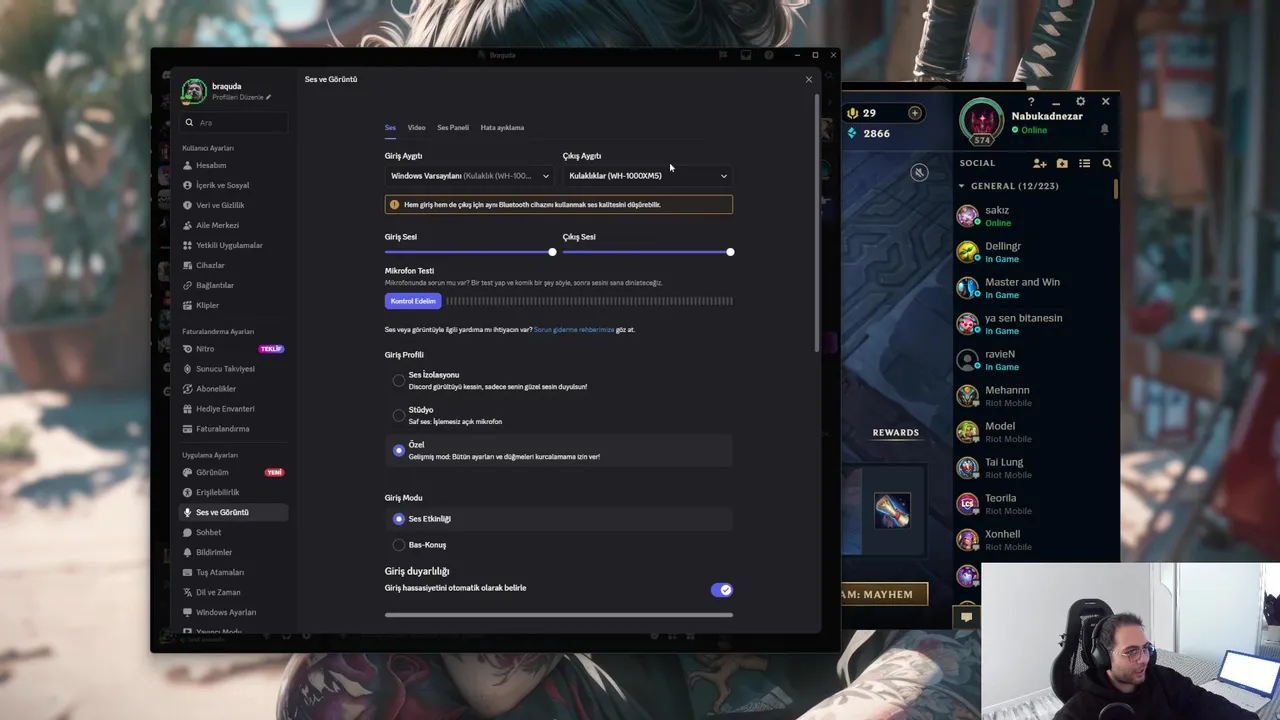Open Bağlantılar connections settings
The image size is (1280, 720).
coord(233,285)
